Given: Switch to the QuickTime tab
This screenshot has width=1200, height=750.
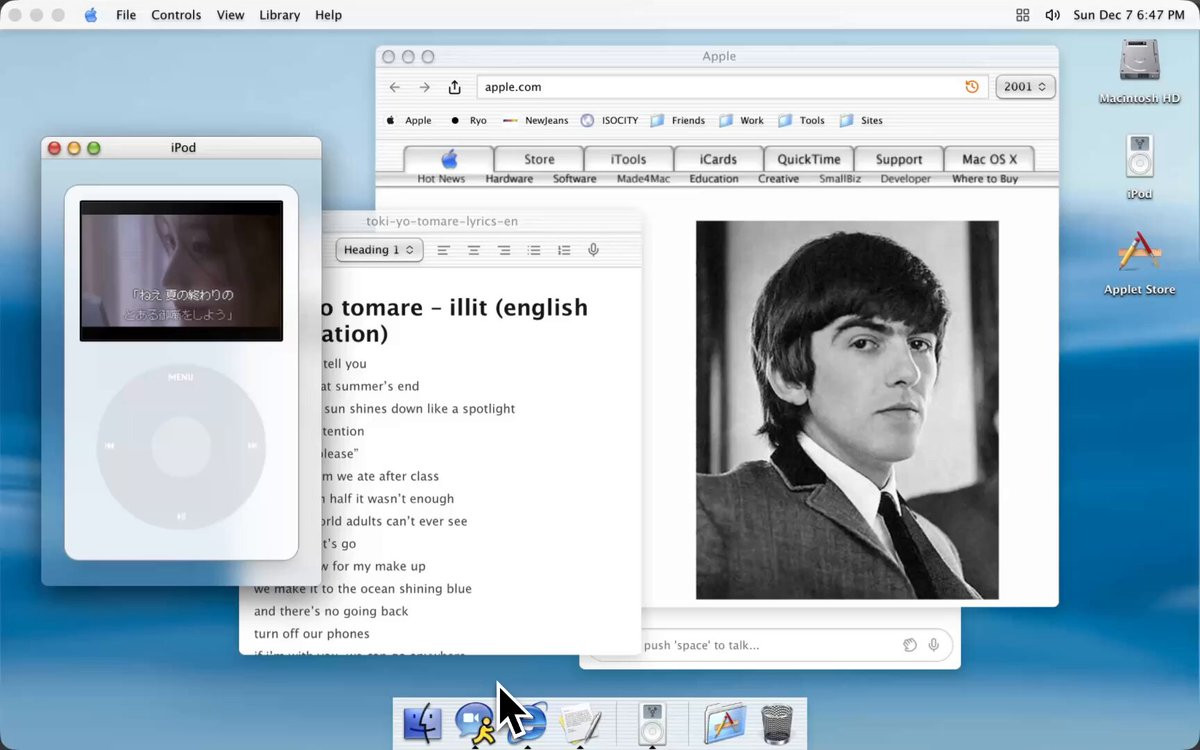Looking at the screenshot, I should (x=808, y=159).
